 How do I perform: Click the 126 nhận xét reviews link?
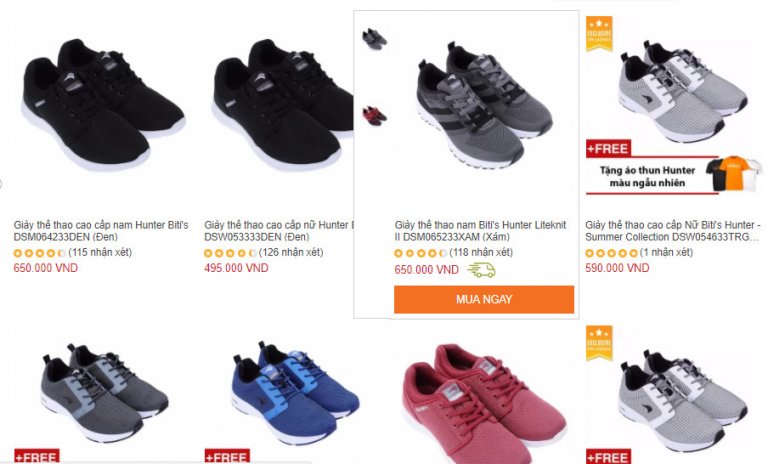coord(291,252)
